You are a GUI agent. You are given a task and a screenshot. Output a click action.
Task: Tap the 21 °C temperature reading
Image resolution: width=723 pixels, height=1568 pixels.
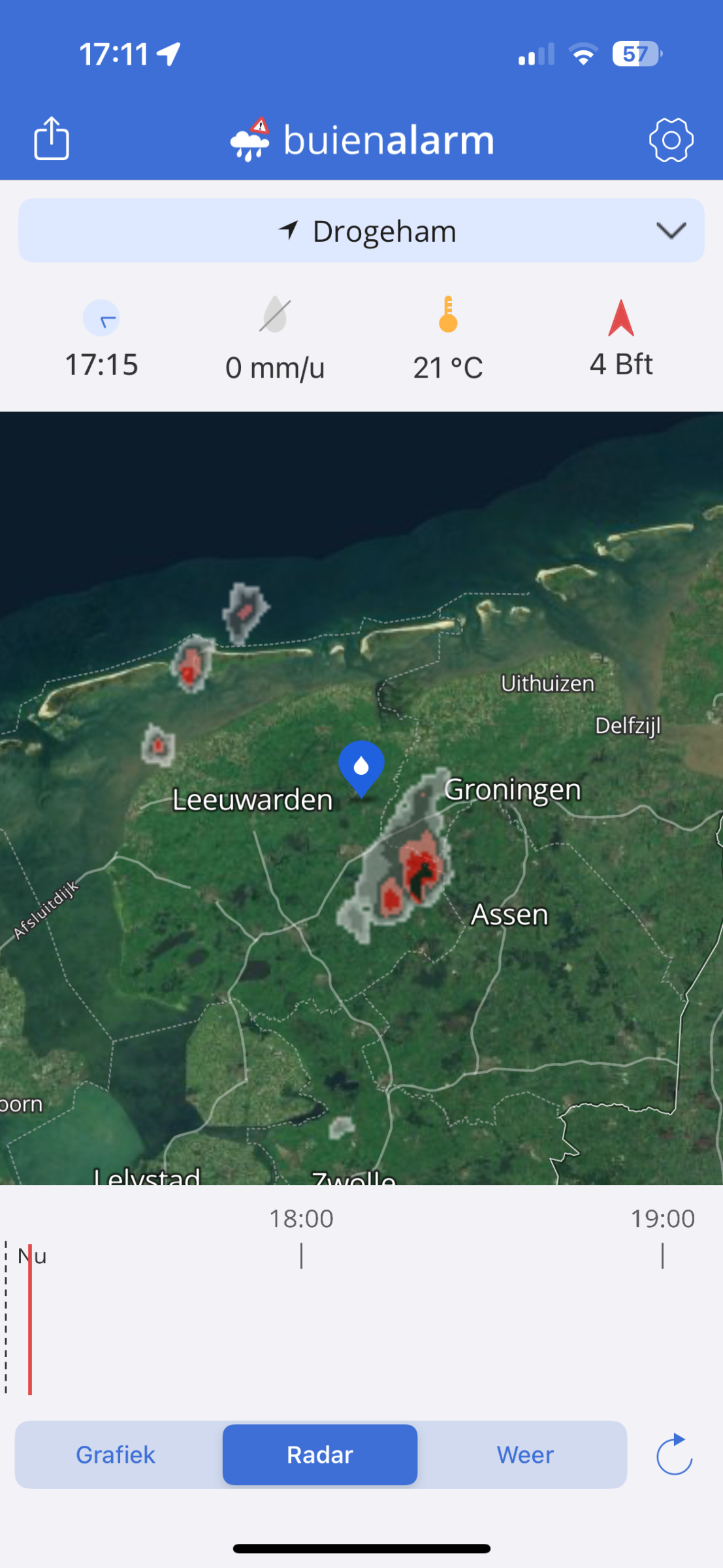coord(448,368)
